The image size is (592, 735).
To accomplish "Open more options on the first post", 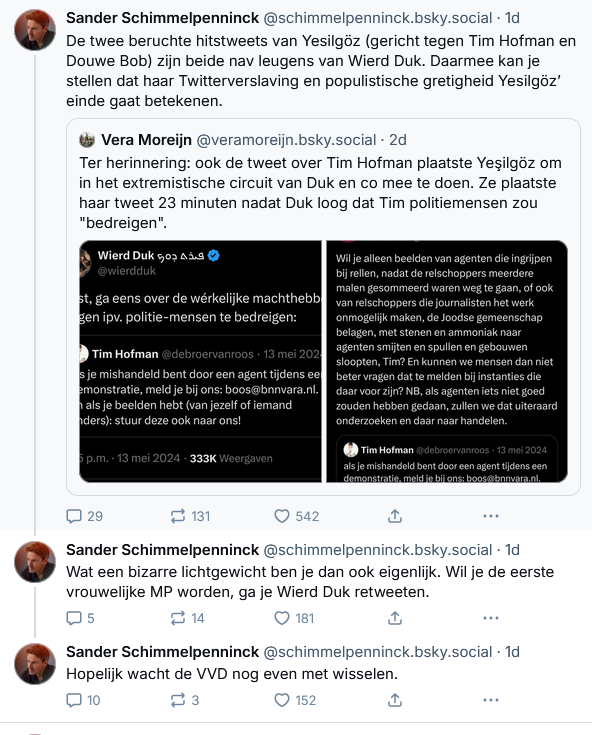I will click(x=491, y=516).
